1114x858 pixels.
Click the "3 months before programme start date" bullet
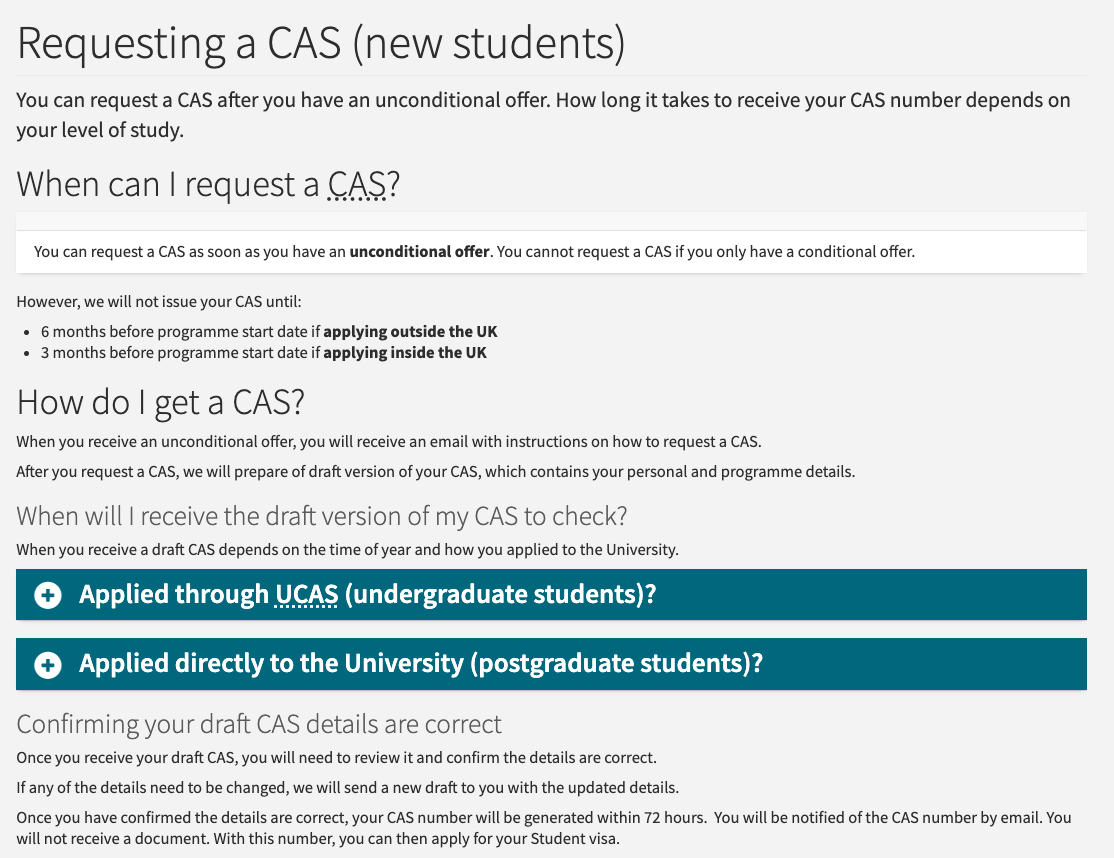point(180,353)
